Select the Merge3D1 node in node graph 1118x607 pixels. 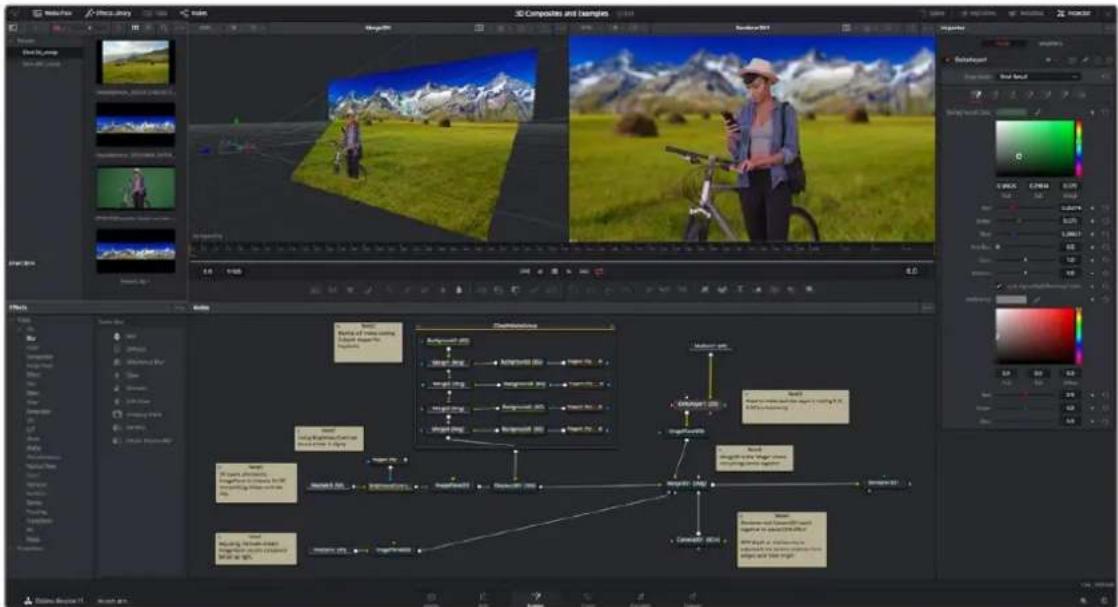coord(687,484)
